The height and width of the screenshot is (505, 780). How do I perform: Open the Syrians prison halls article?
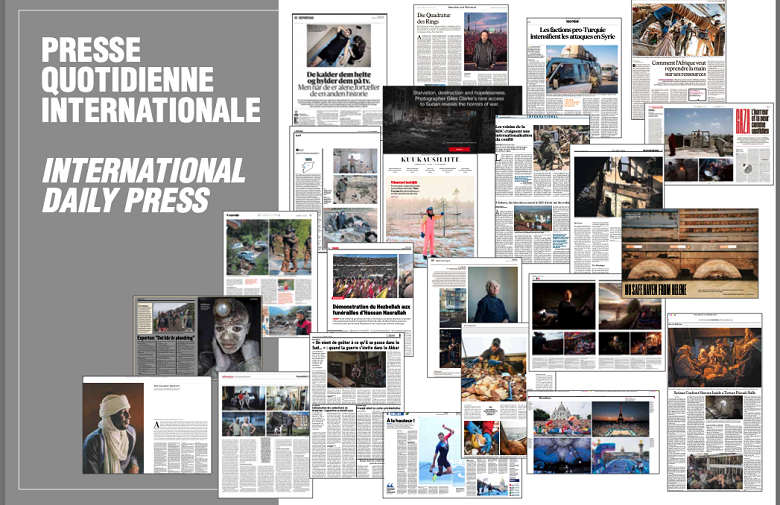pos(714,400)
